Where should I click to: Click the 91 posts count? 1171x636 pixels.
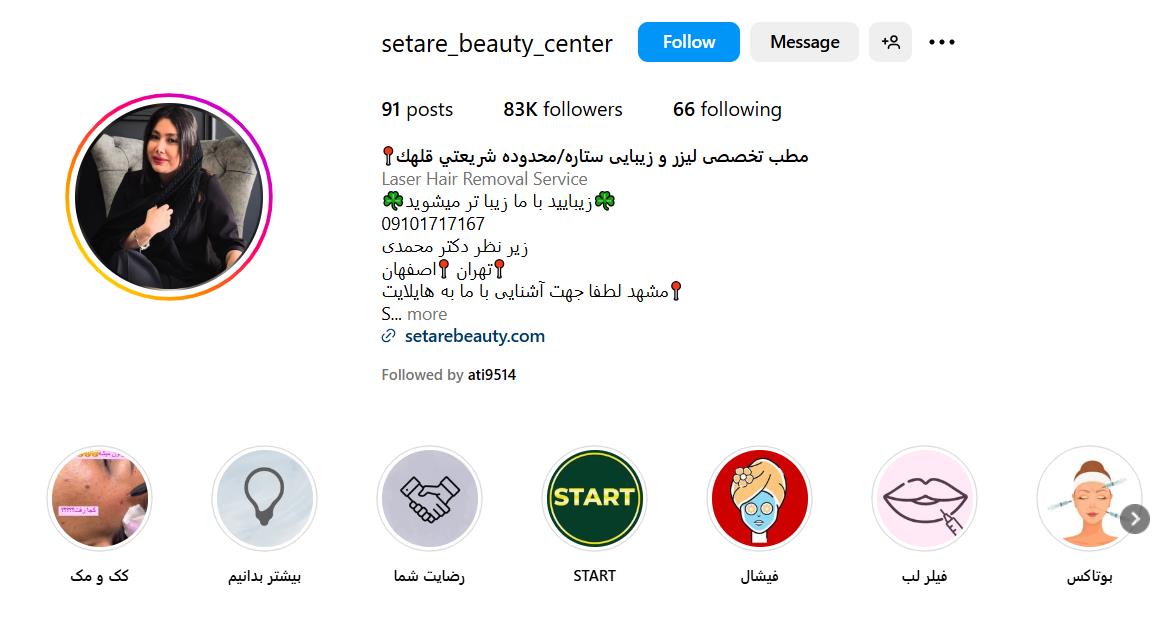(417, 109)
